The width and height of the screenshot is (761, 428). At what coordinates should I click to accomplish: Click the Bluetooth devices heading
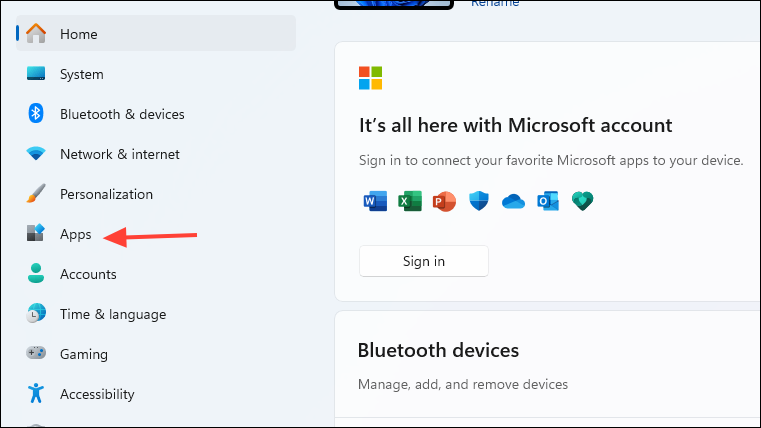pyautogui.click(x=438, y=350)
